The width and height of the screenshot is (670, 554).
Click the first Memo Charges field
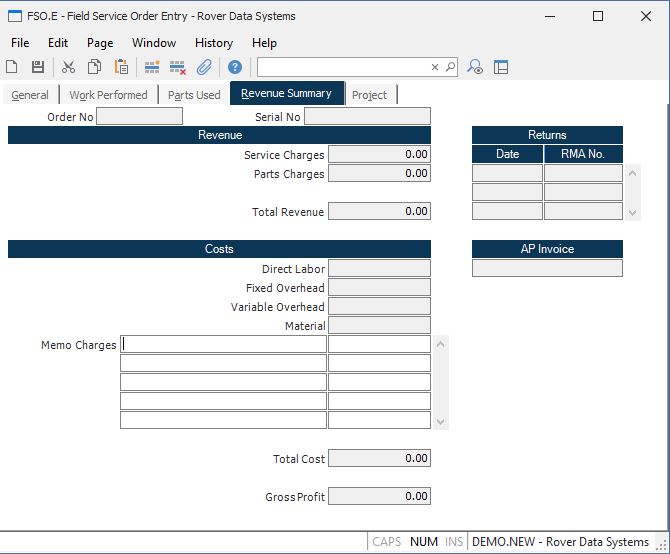(223, 344)
